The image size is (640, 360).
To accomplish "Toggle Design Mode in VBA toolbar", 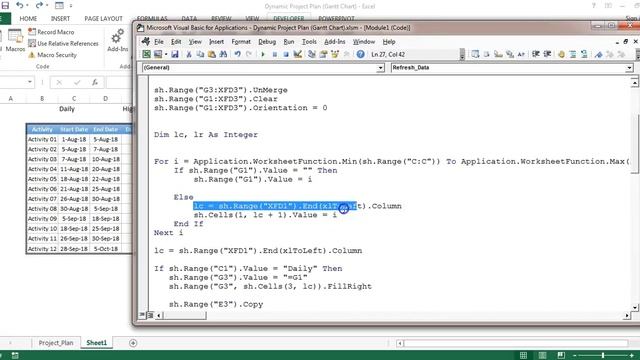I will coord(298,54).
